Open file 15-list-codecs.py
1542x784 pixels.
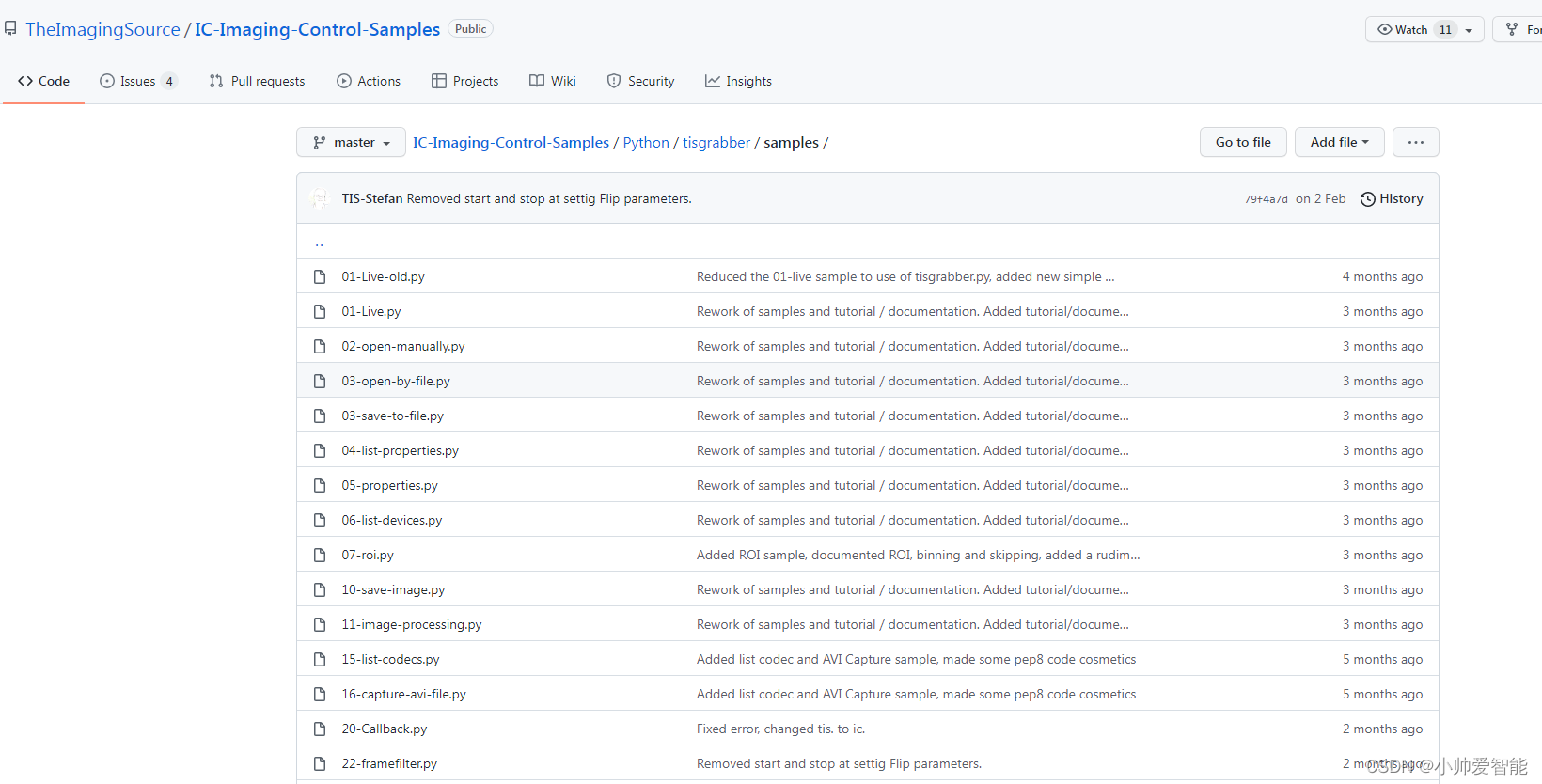390,659
